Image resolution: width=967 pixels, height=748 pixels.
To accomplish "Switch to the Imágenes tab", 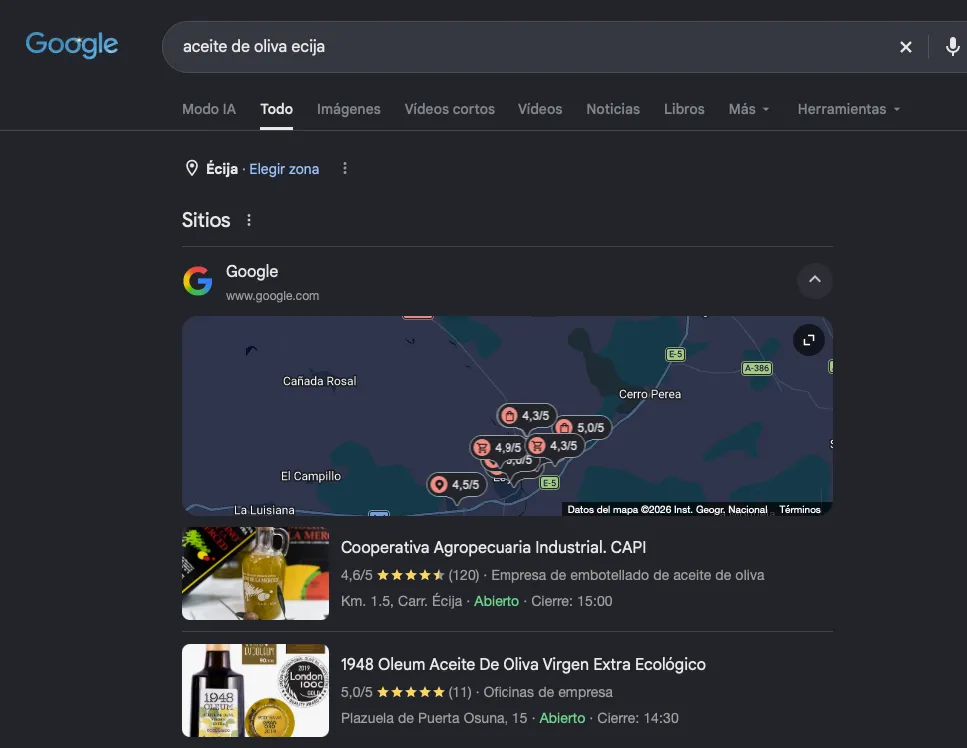I will tap(348, 109).
